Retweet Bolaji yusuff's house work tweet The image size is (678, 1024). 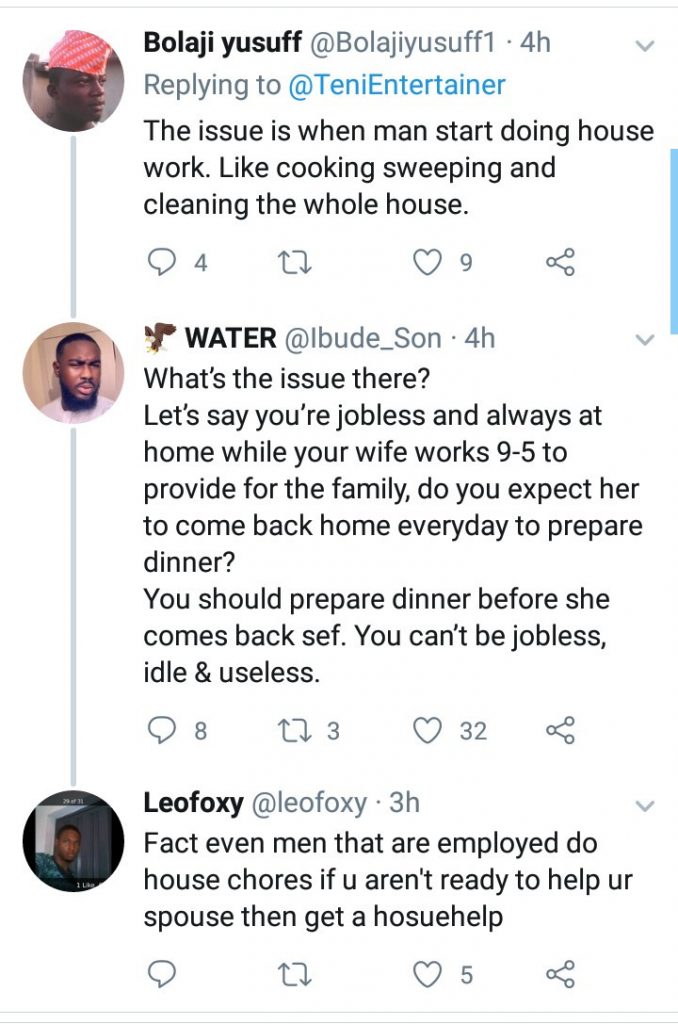pos(291,263)
